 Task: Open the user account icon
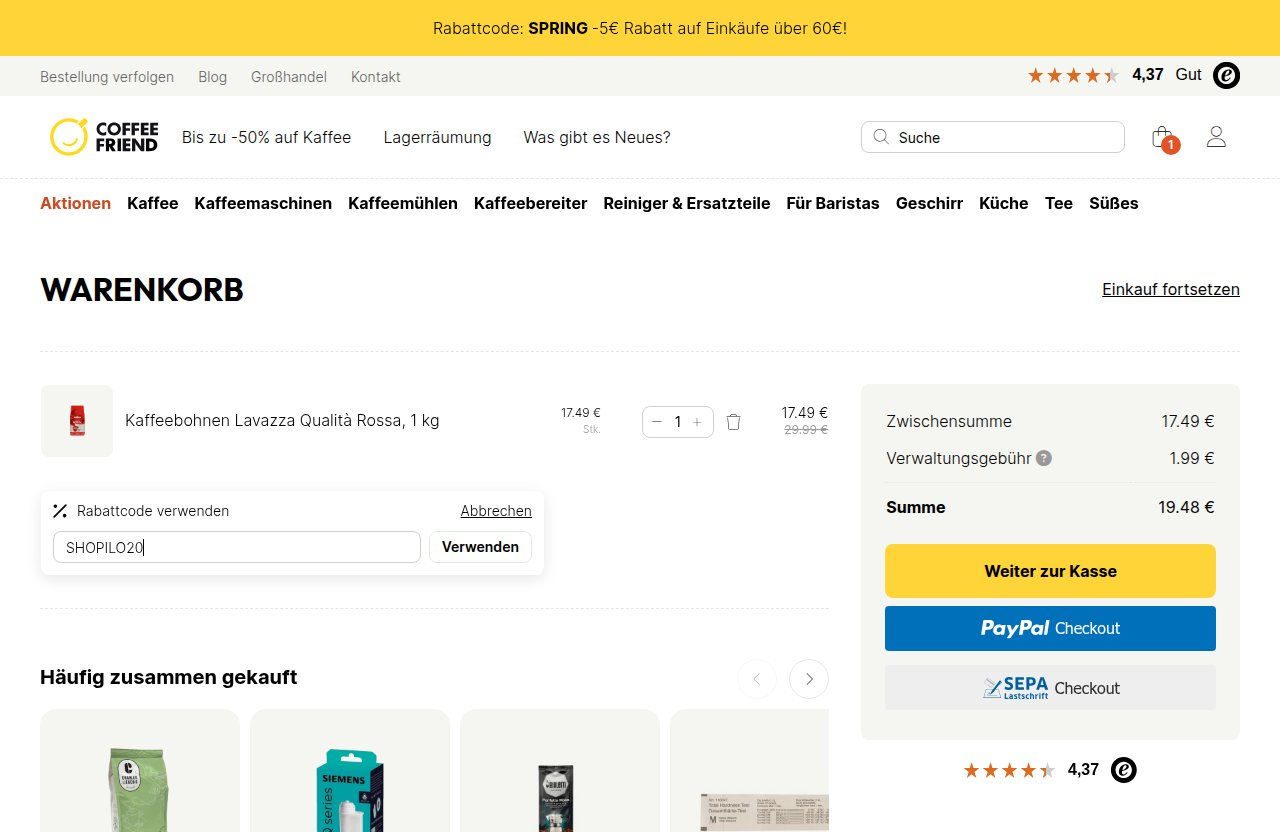tap(1216, 137)
